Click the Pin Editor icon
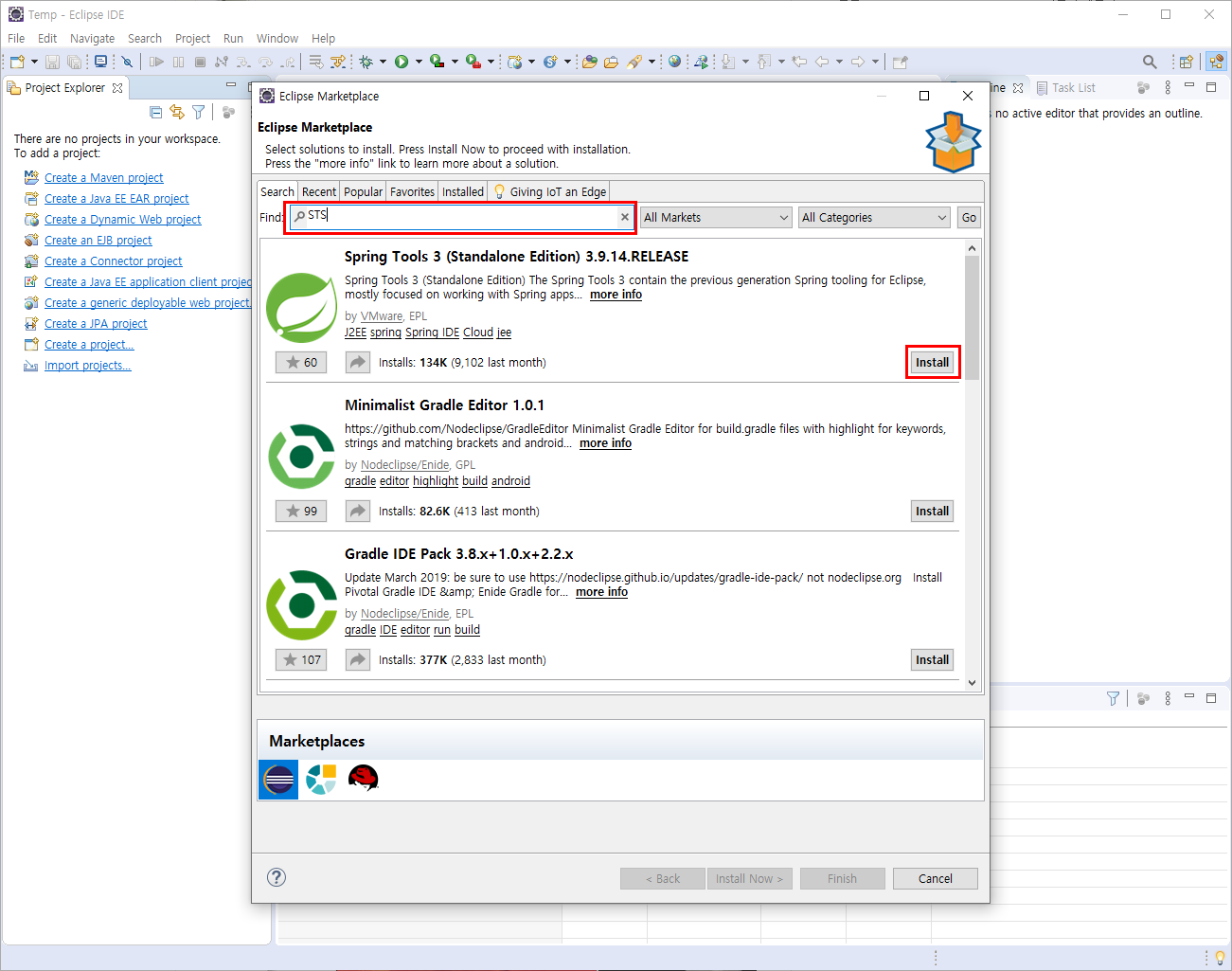 [900, 62]
